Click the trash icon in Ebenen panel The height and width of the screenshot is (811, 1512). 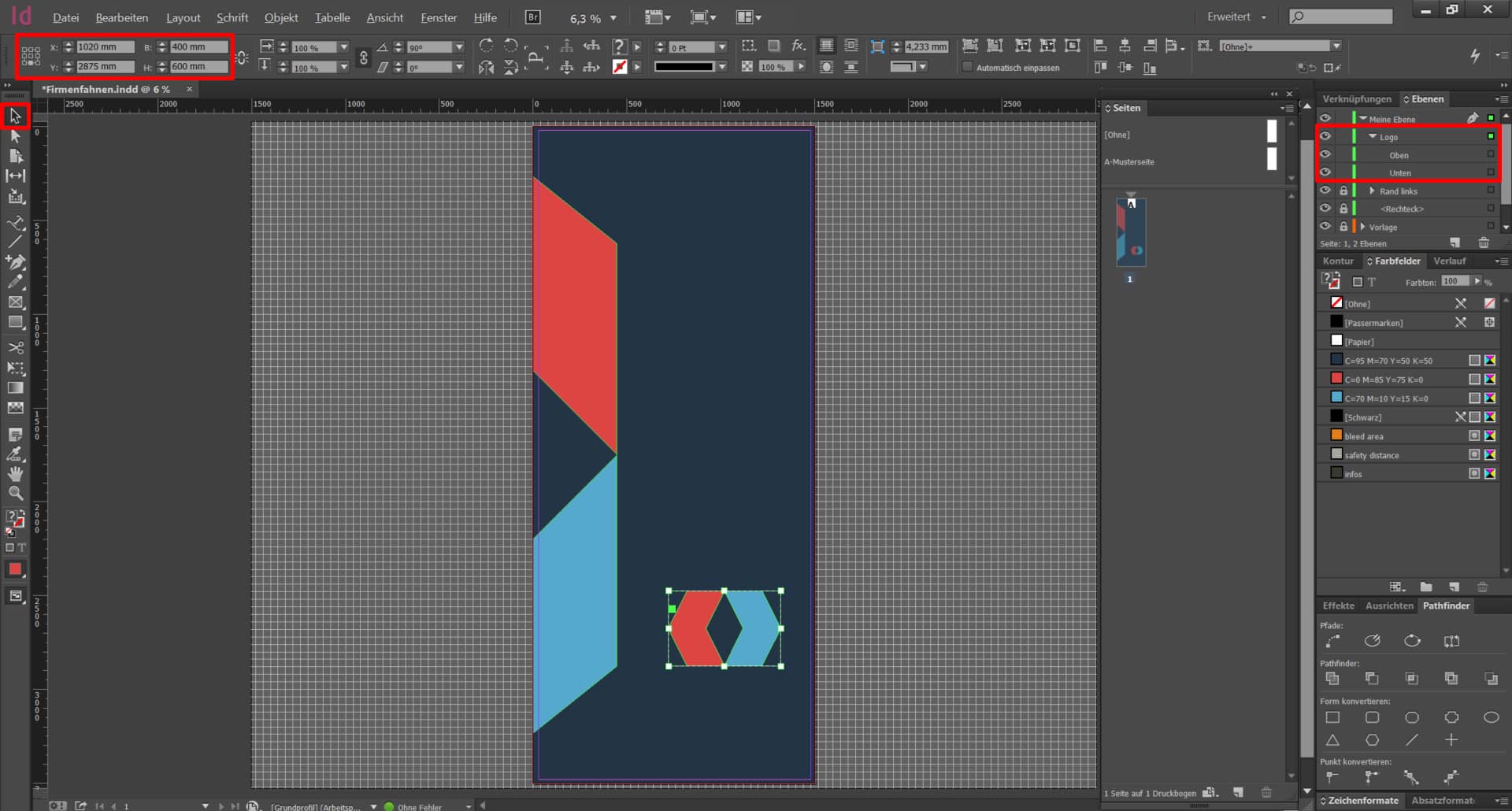click(x=1484, y=243)
